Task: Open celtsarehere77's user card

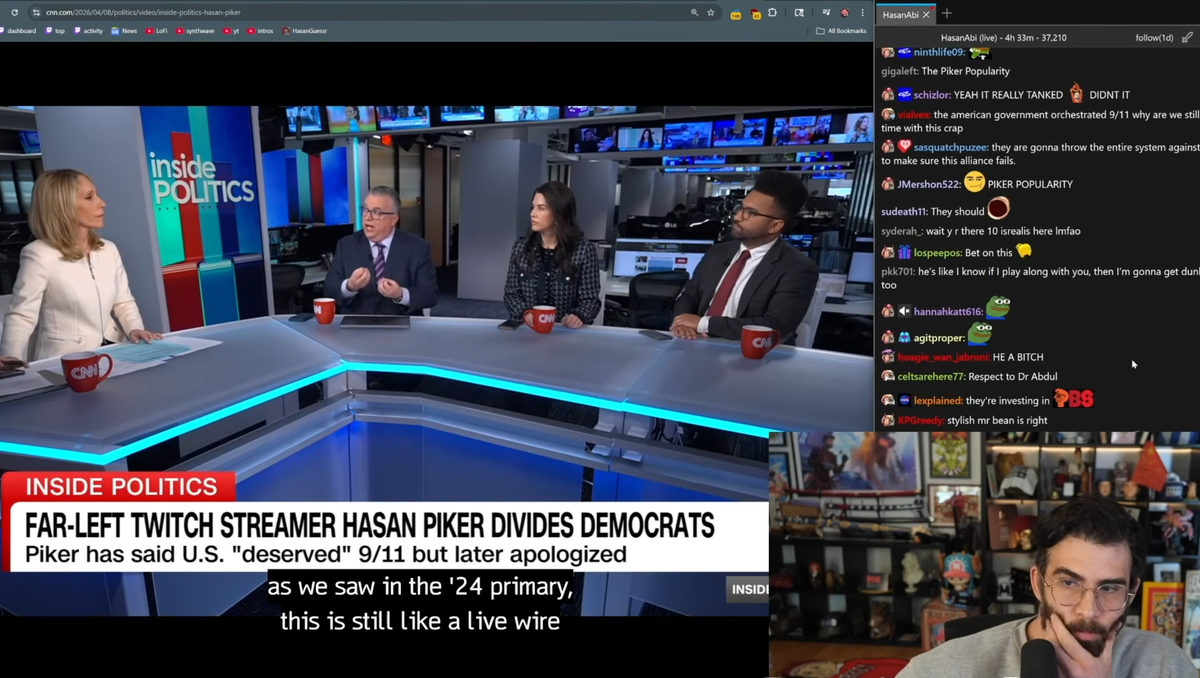Action: 931,377
